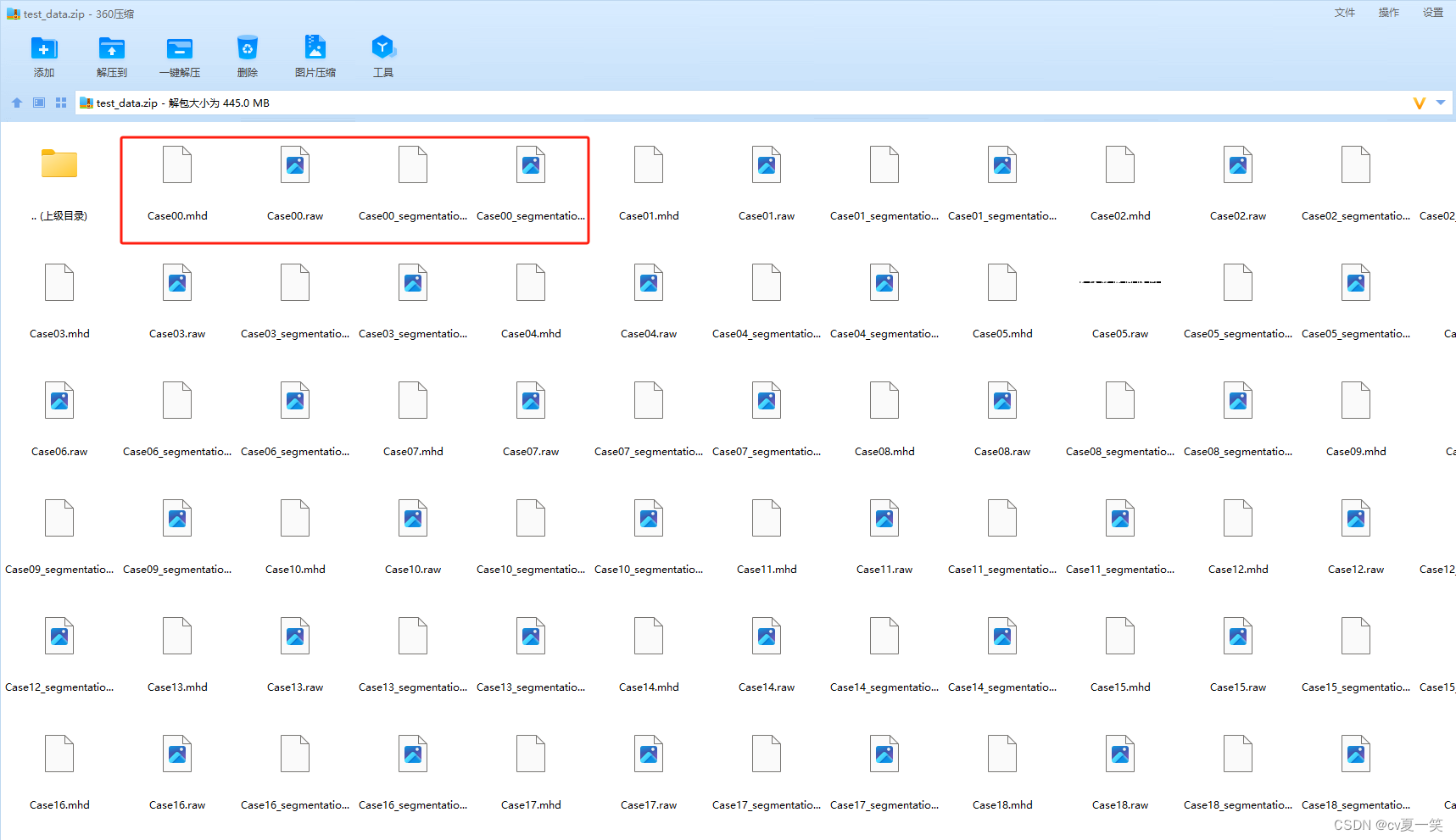Click the Case15.raw file name
Screen dimensions: 1456x840
1238,687
